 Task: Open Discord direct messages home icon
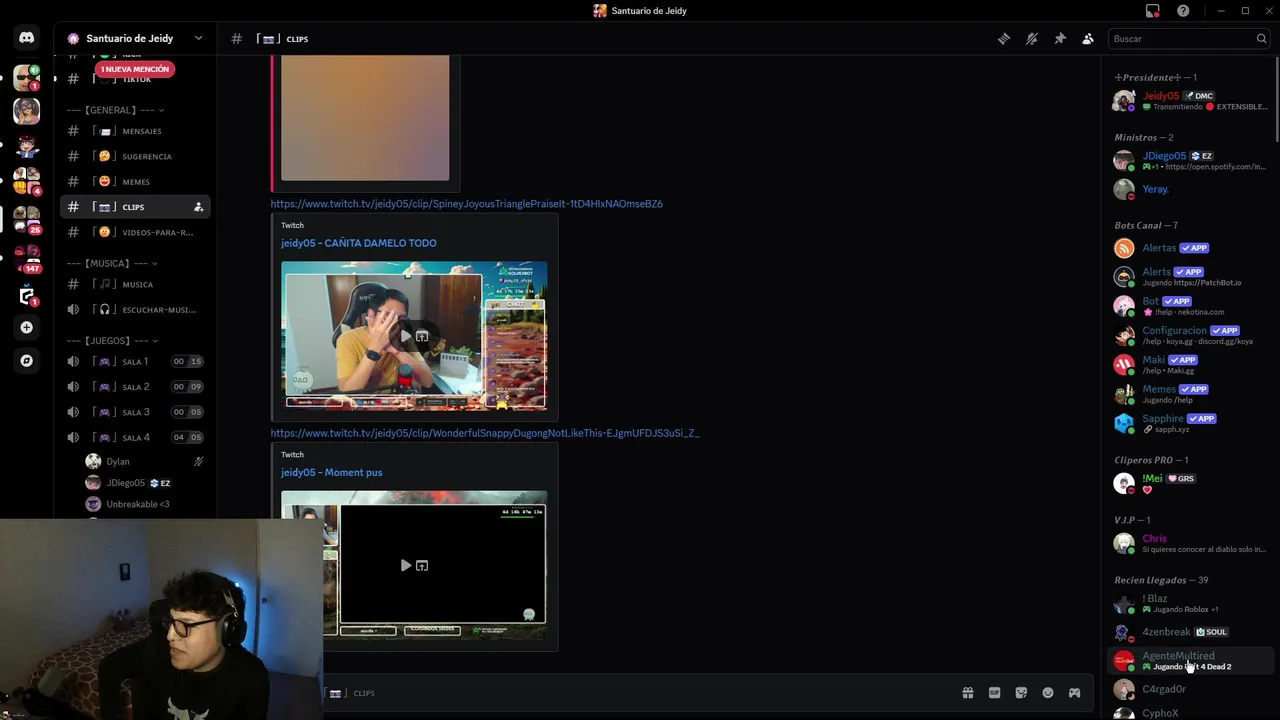[x=27, y=38]
